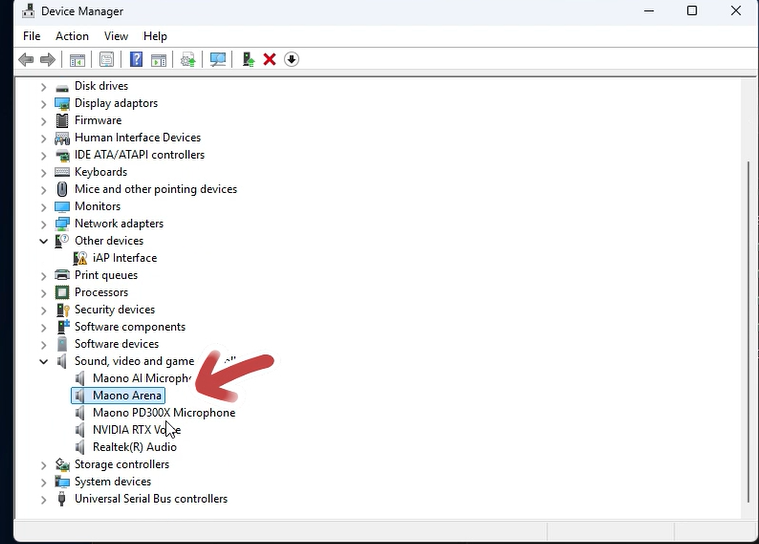The width and height of the screenshot is (759, 544).
Task: Expand the Network adapters node
Action: pyautogui.click(x=44, y=224)
